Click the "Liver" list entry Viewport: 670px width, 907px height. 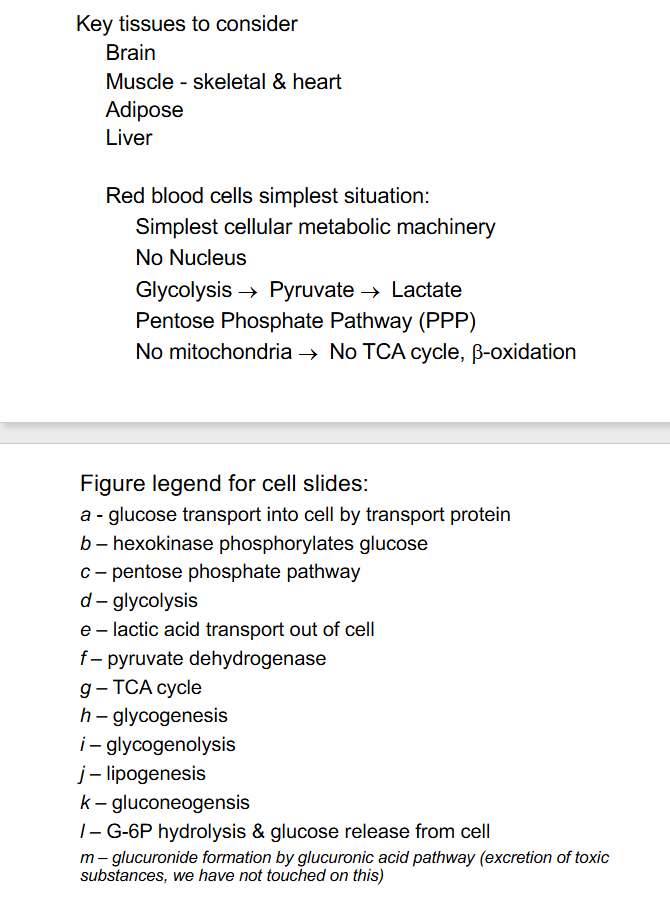[129, 138]
